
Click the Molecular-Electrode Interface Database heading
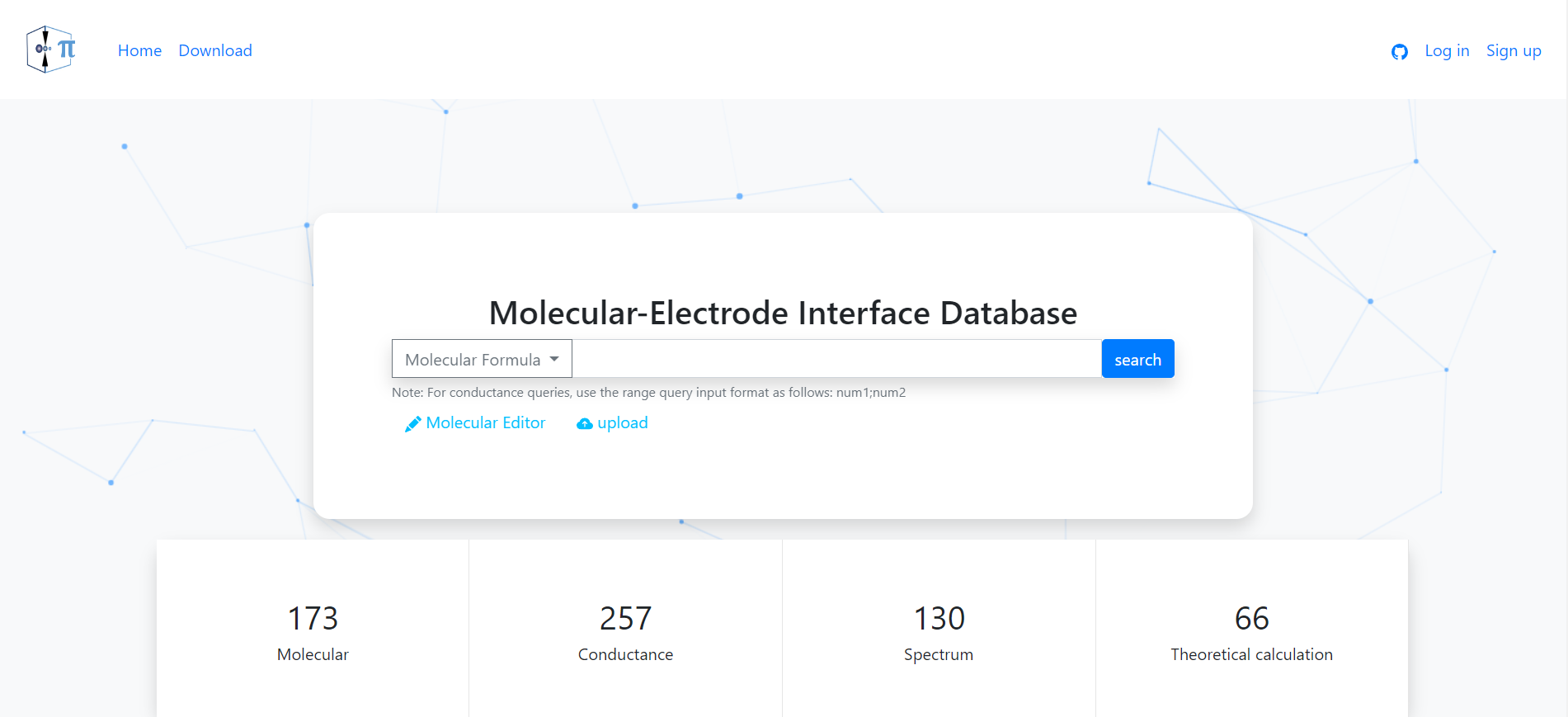coord(783,314)
